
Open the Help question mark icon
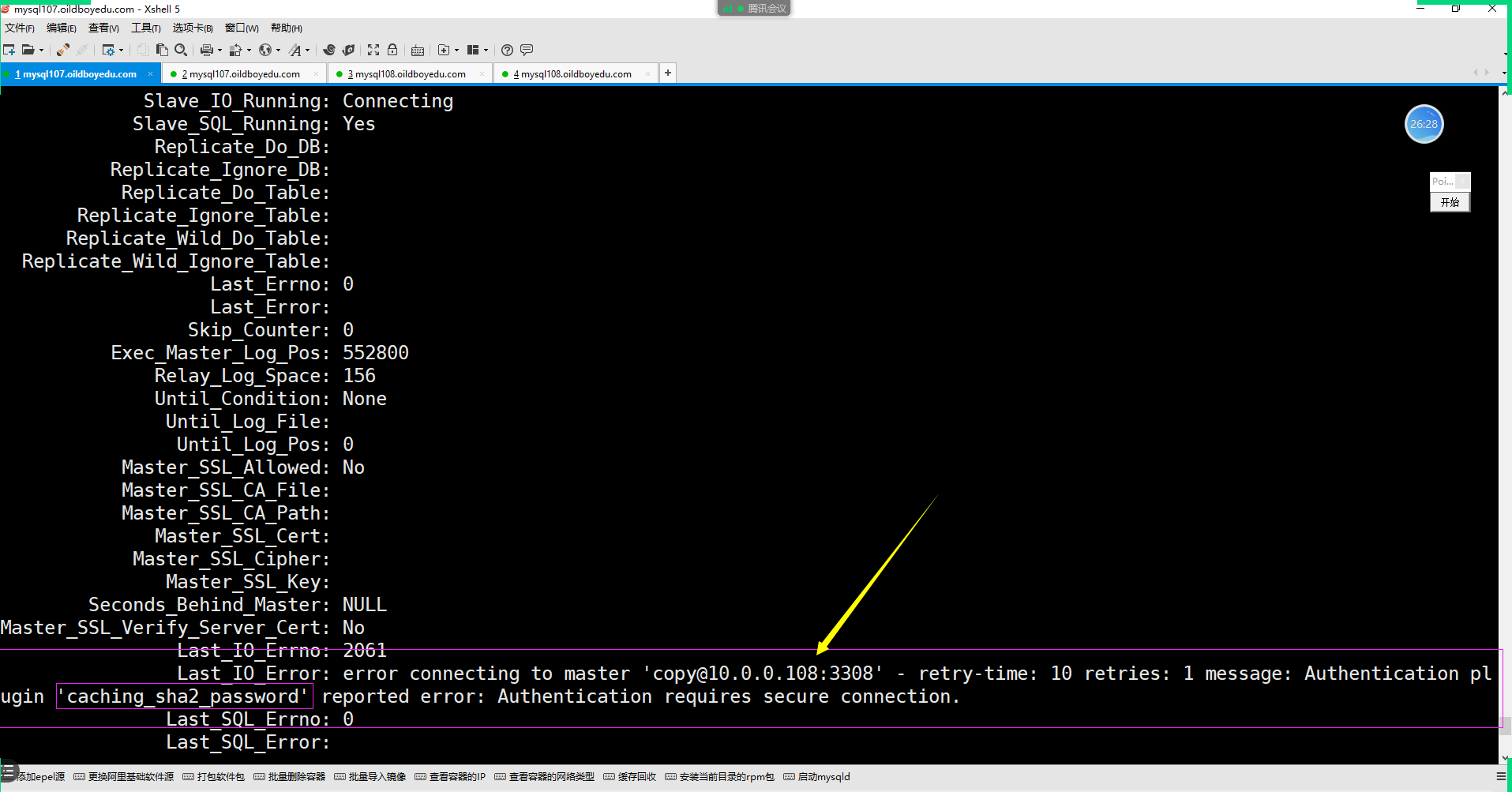click(507, 50)
